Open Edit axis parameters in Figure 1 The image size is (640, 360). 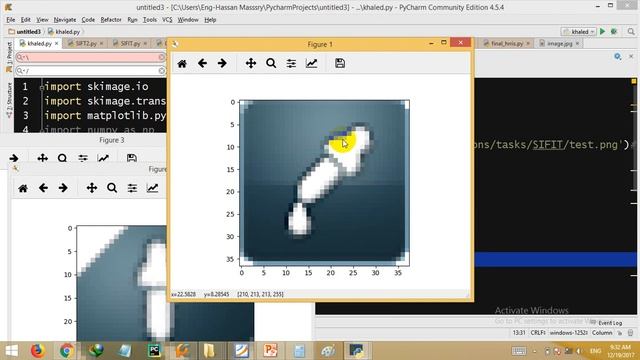[311, 63]
